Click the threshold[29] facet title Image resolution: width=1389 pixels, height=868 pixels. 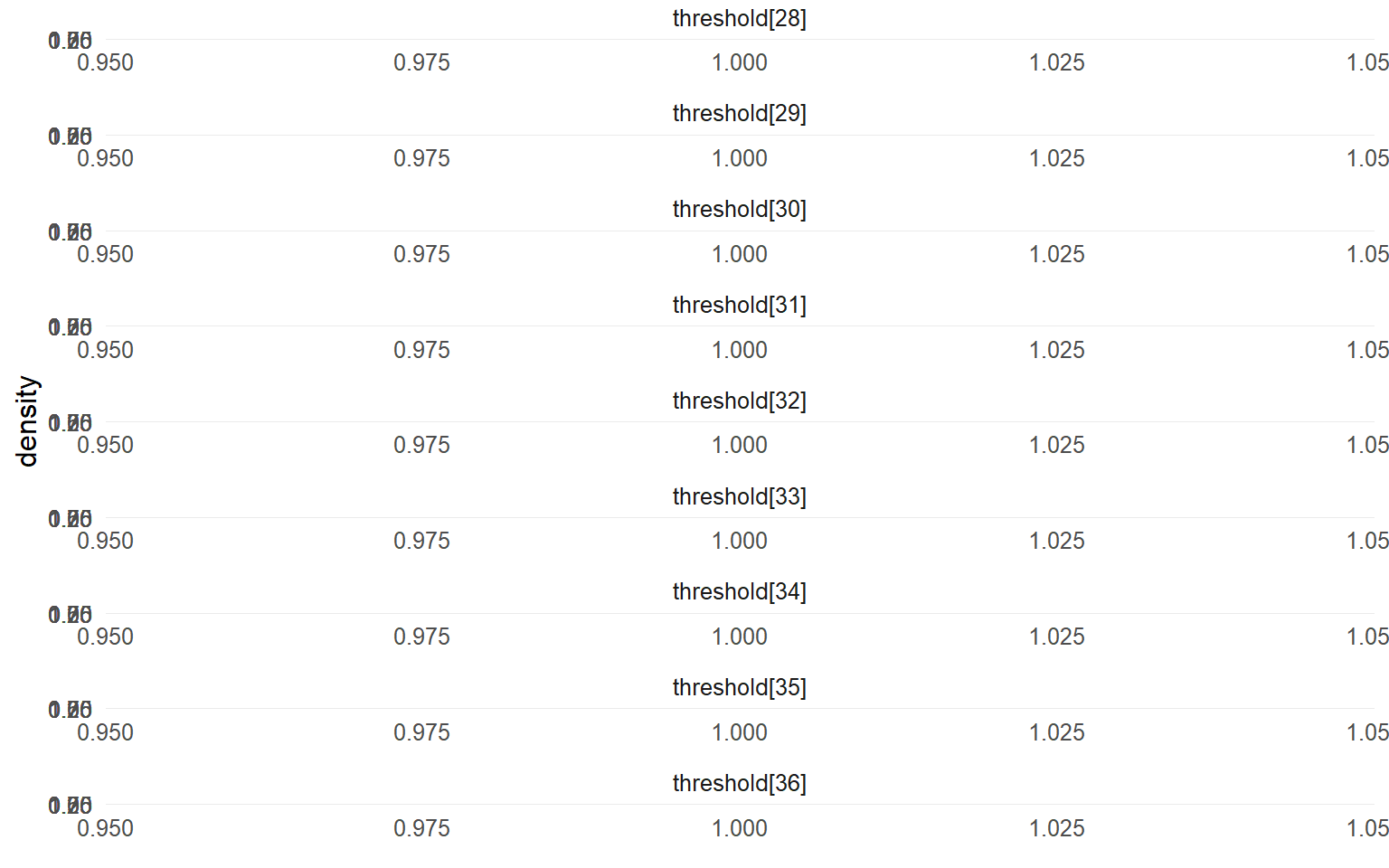(739, 114)
